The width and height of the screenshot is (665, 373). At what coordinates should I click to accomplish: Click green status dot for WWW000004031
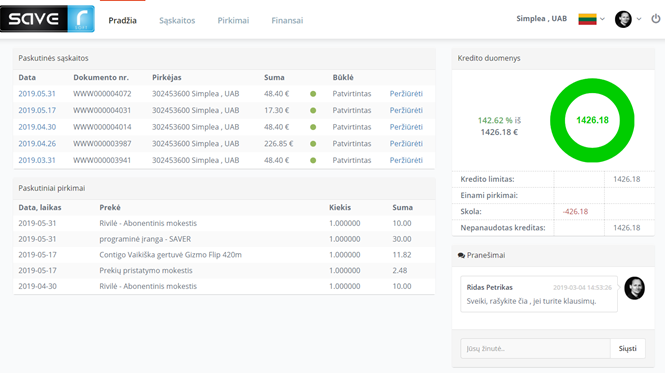click(x=313, y=110)
